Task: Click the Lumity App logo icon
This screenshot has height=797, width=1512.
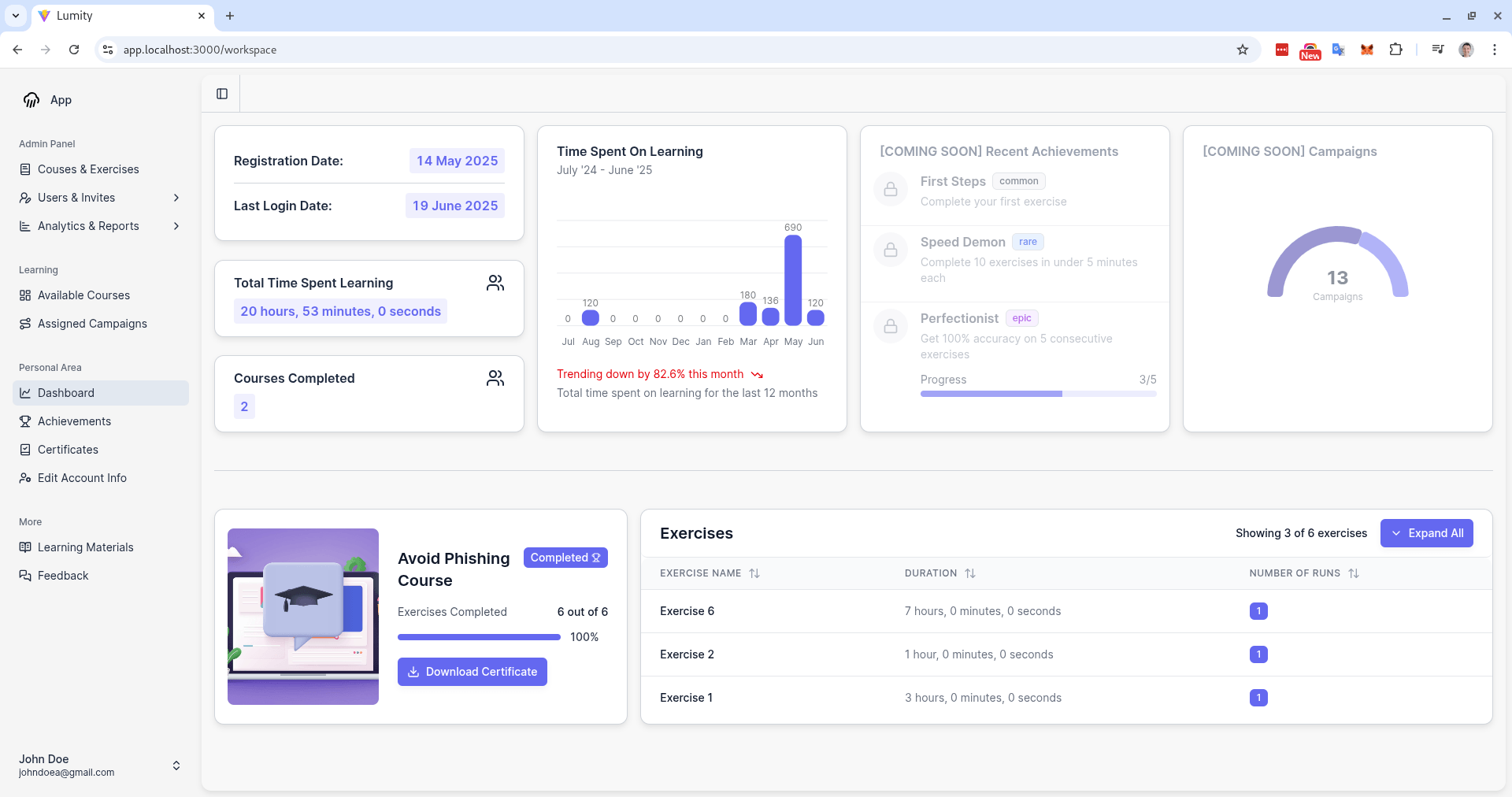Action: tap(31, 100)
